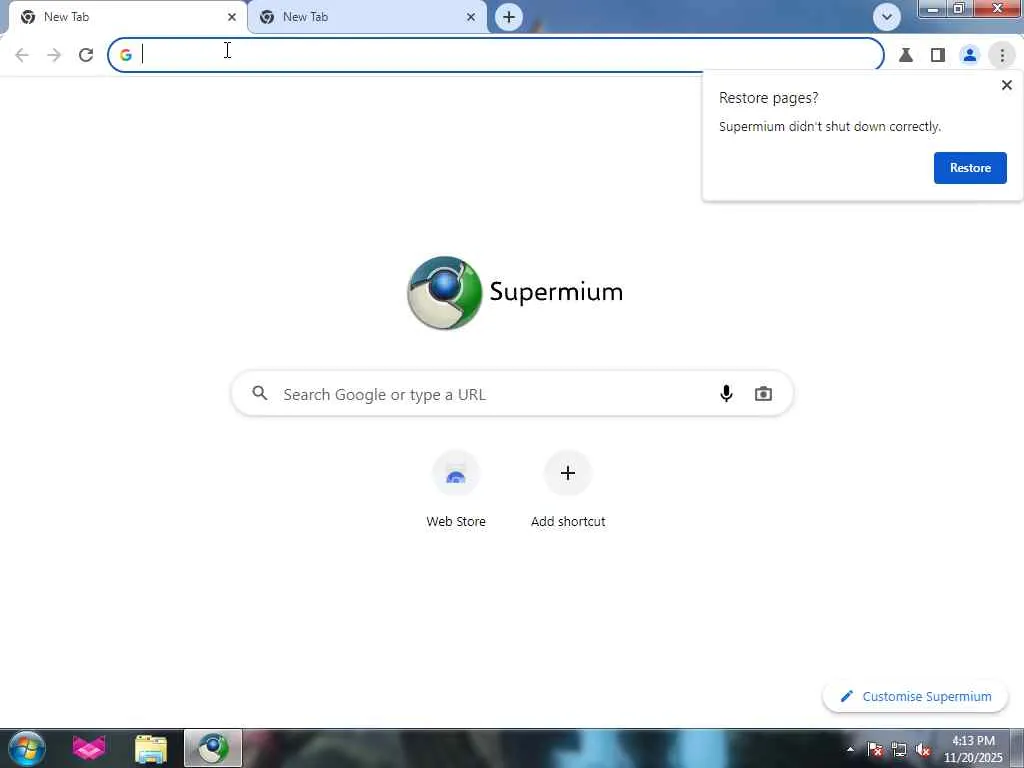Close the second New Tab

[471, 17]
